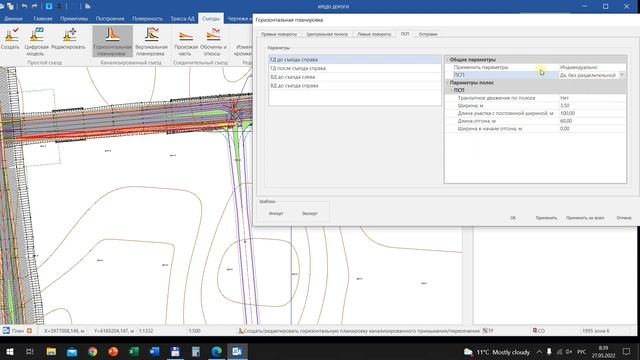Open the Трасса АД ribbon tab
Image resolution: width=640 pixels, height=360 pixels.
point(182,18)
